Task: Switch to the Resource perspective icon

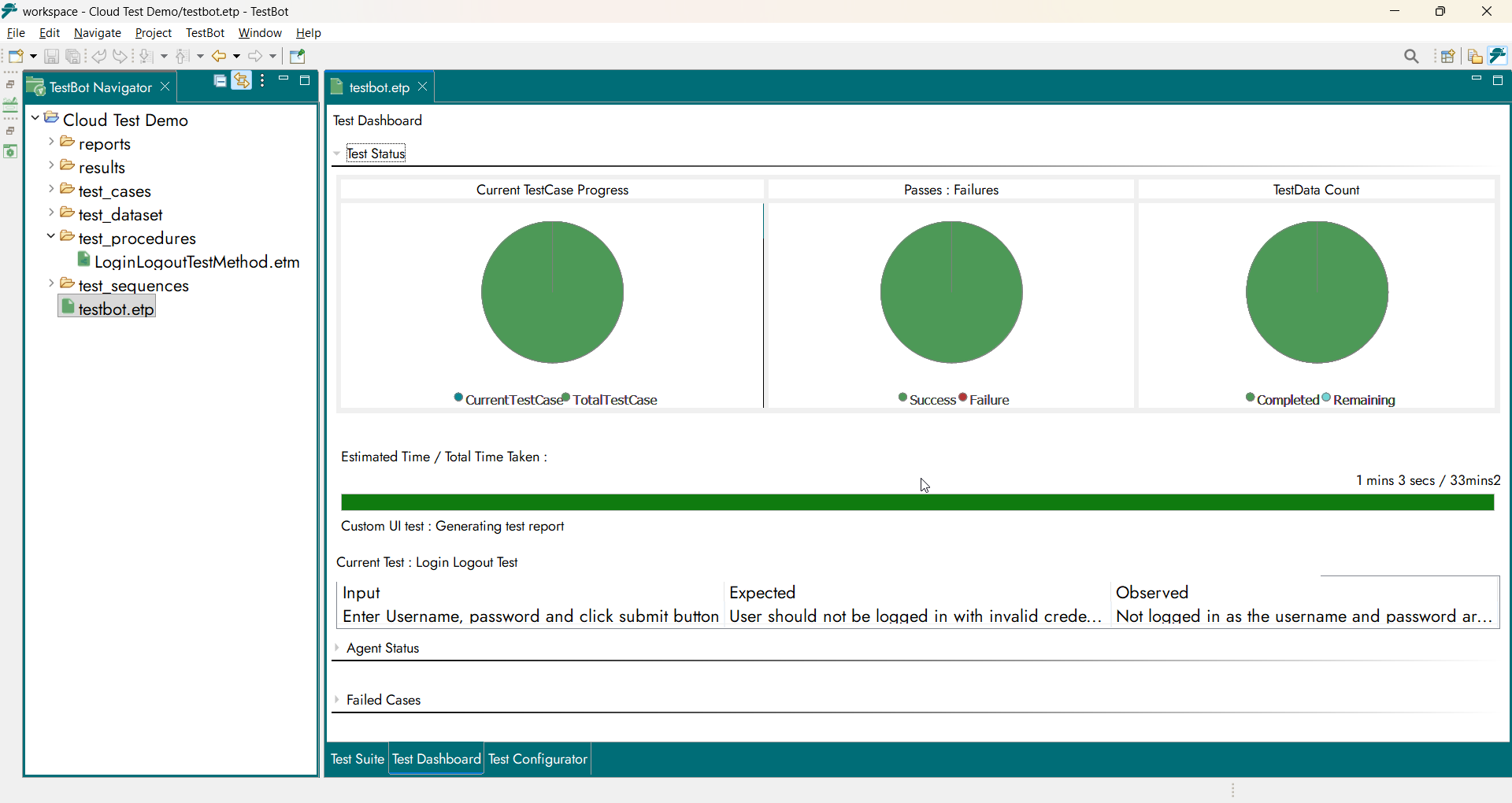Action: tap(1475, 57)
